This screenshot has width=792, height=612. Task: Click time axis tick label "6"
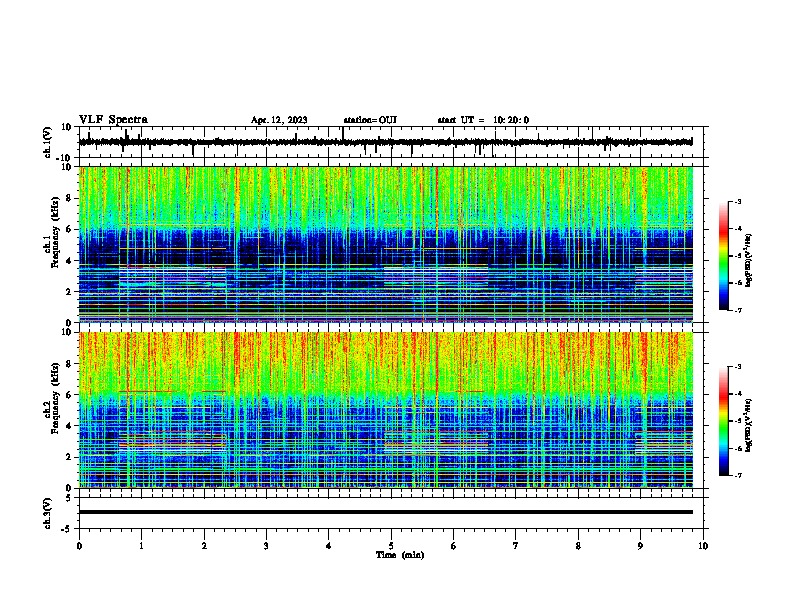[453, 546]
